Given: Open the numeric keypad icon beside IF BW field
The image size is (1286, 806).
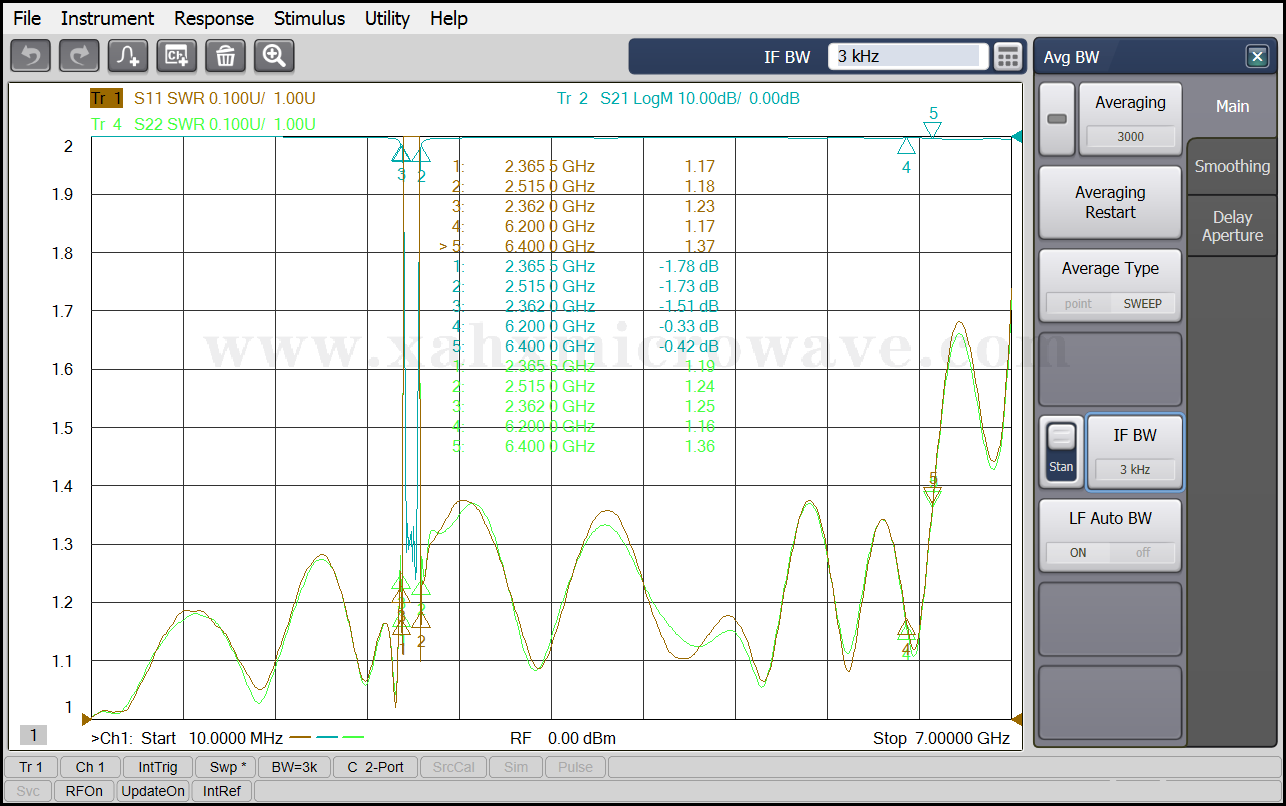Looking at the screenshot, I should (x=1008, y=57).
